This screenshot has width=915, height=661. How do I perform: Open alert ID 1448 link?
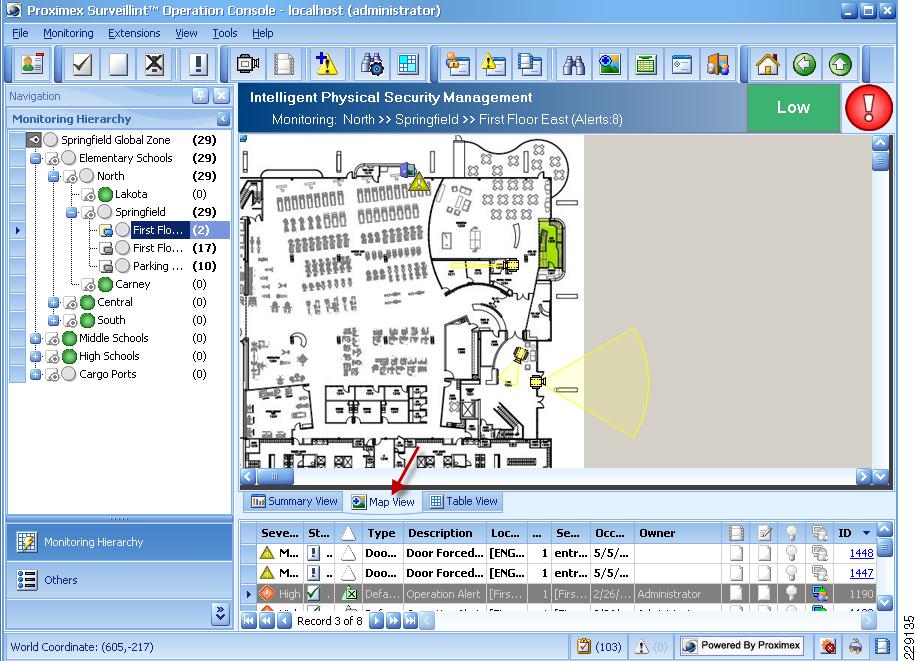point(861,553)
